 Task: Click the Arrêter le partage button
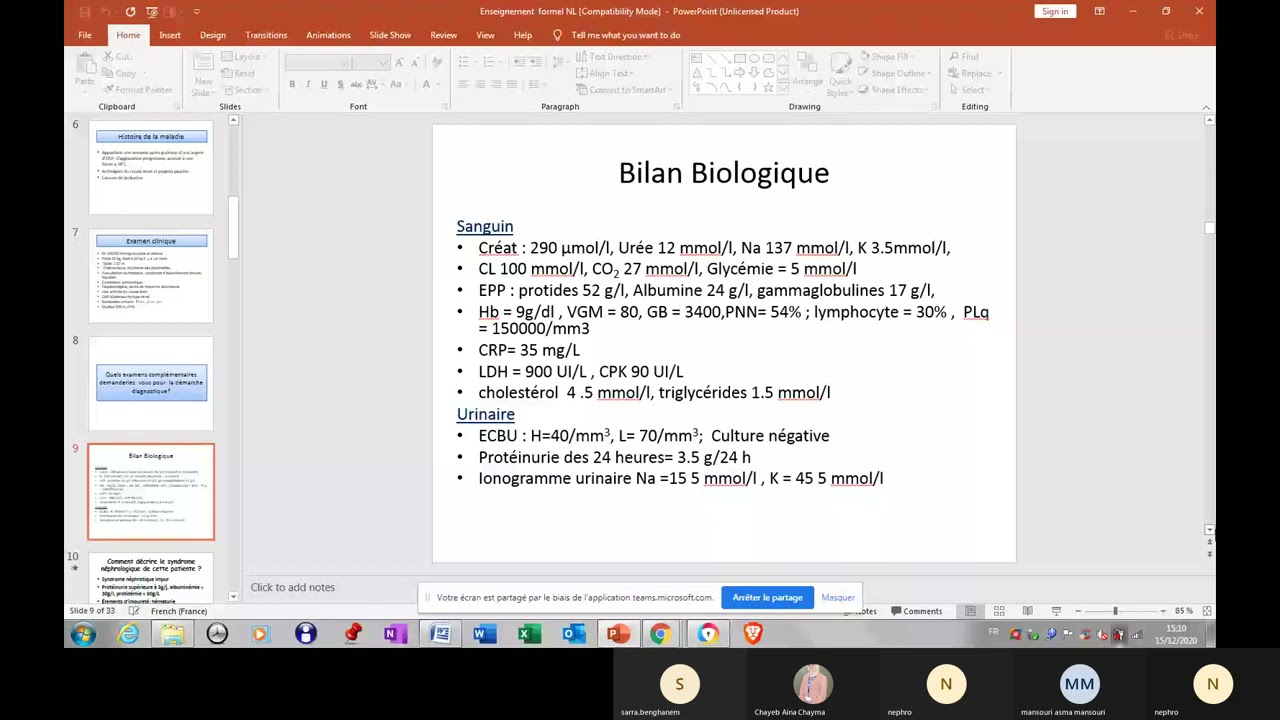click(x=767, y=597)
